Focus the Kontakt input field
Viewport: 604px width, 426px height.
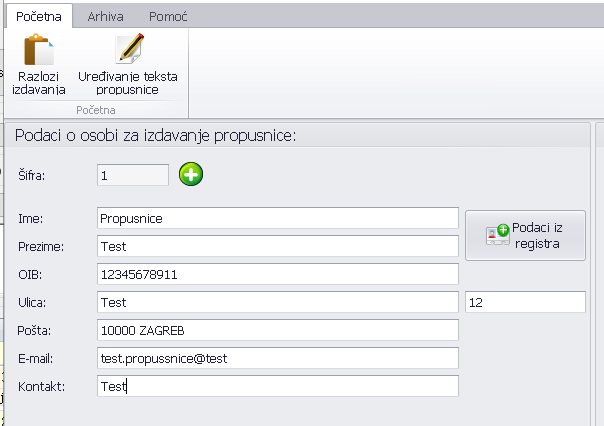[x=277, y=386]
